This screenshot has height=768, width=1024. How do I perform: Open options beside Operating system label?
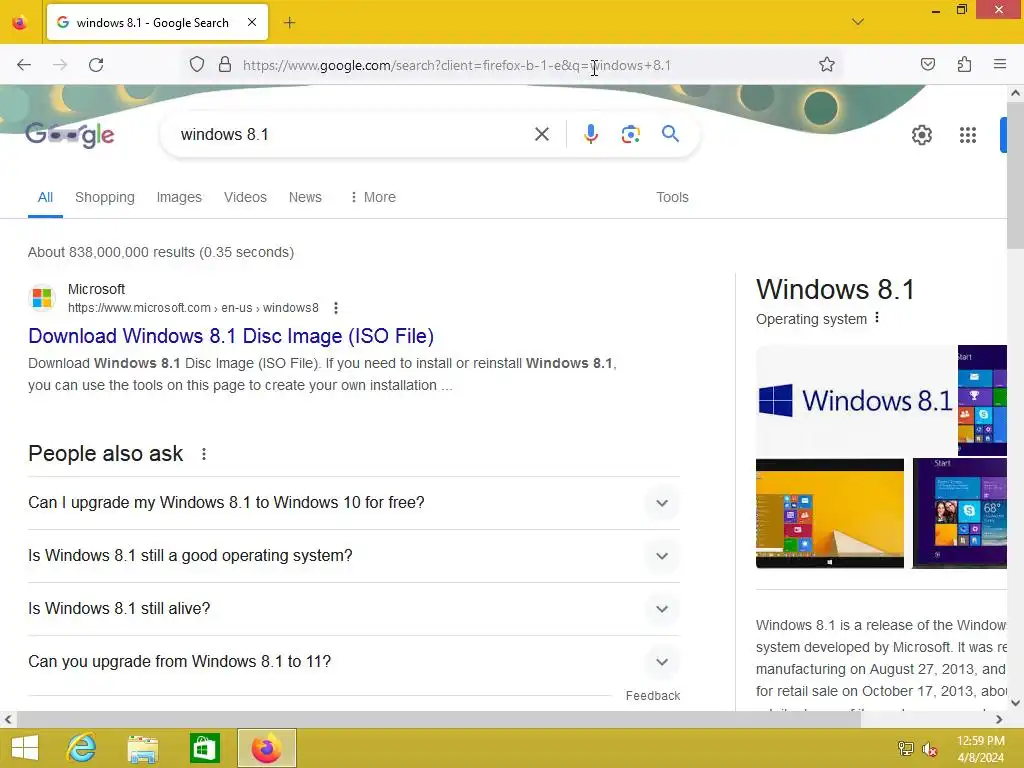pos(877,318)
